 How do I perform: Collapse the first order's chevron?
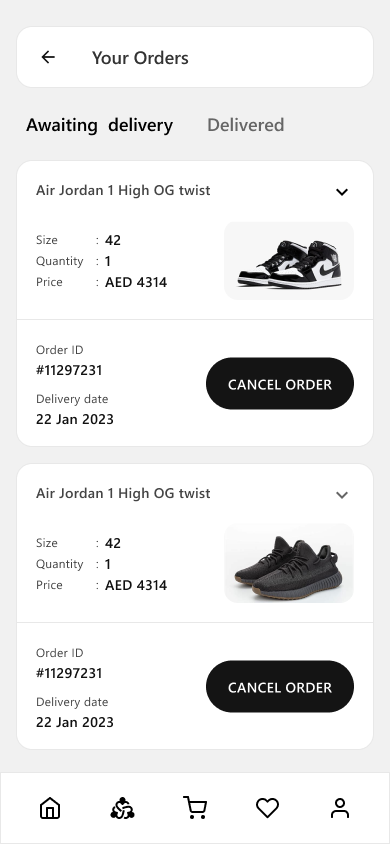342,192
